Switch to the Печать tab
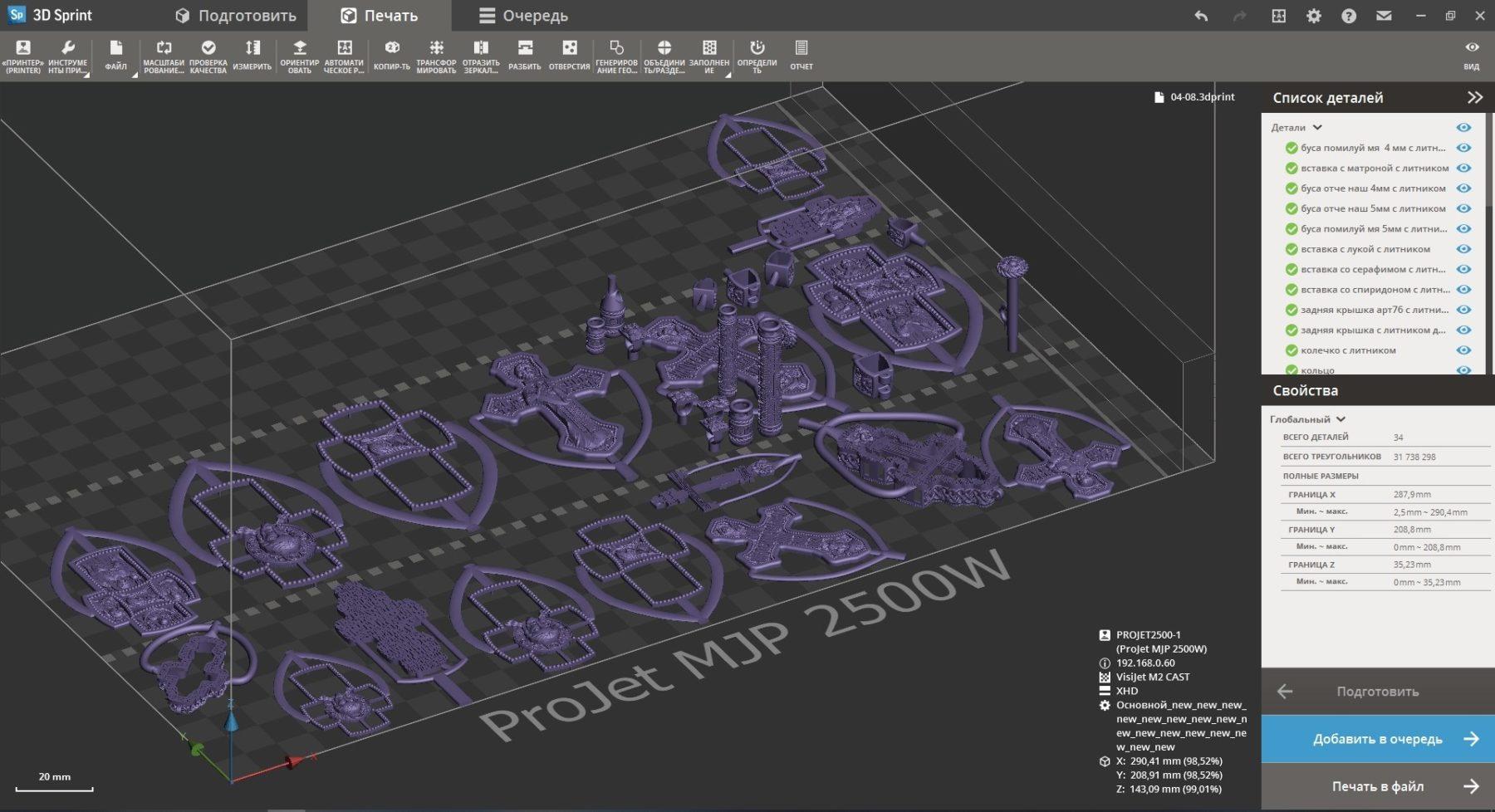 [380, 16]
